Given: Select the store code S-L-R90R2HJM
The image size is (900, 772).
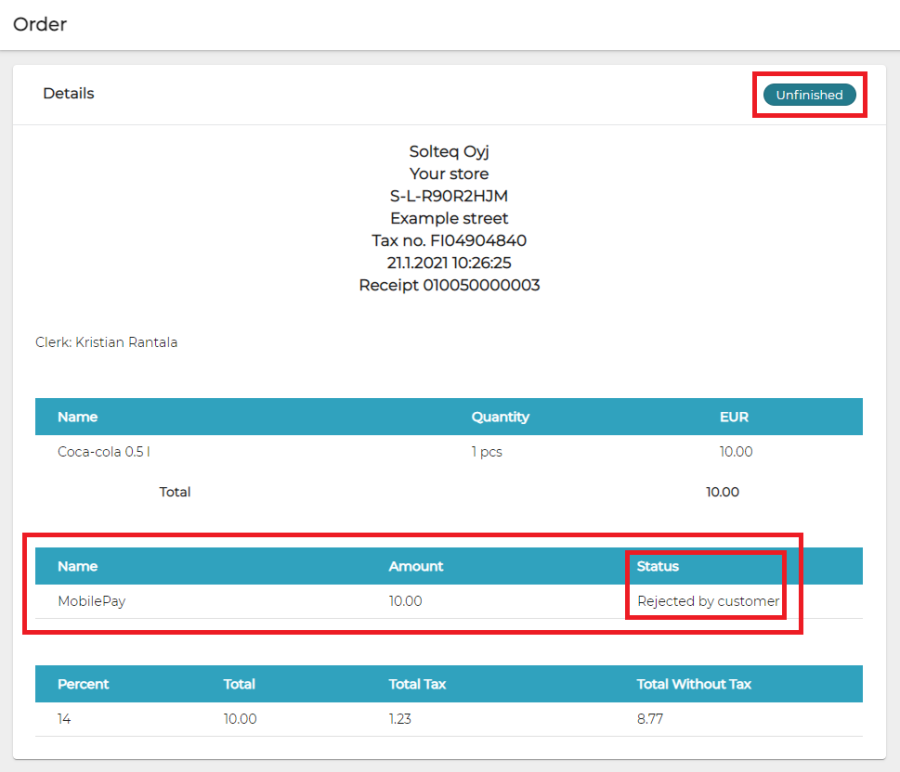Looking at the screenshot, I should pos(449,196).
